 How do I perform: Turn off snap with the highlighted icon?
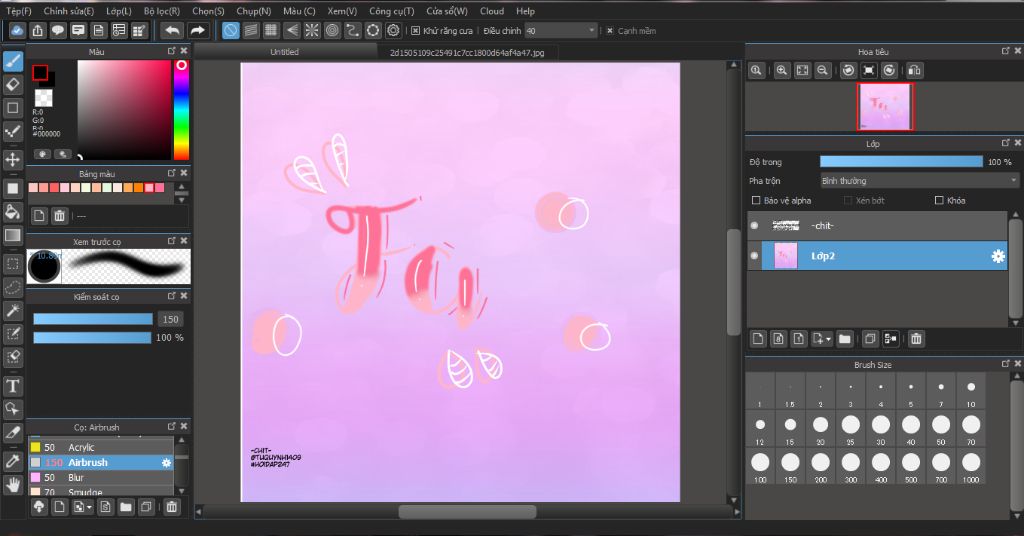pos(231,30)
